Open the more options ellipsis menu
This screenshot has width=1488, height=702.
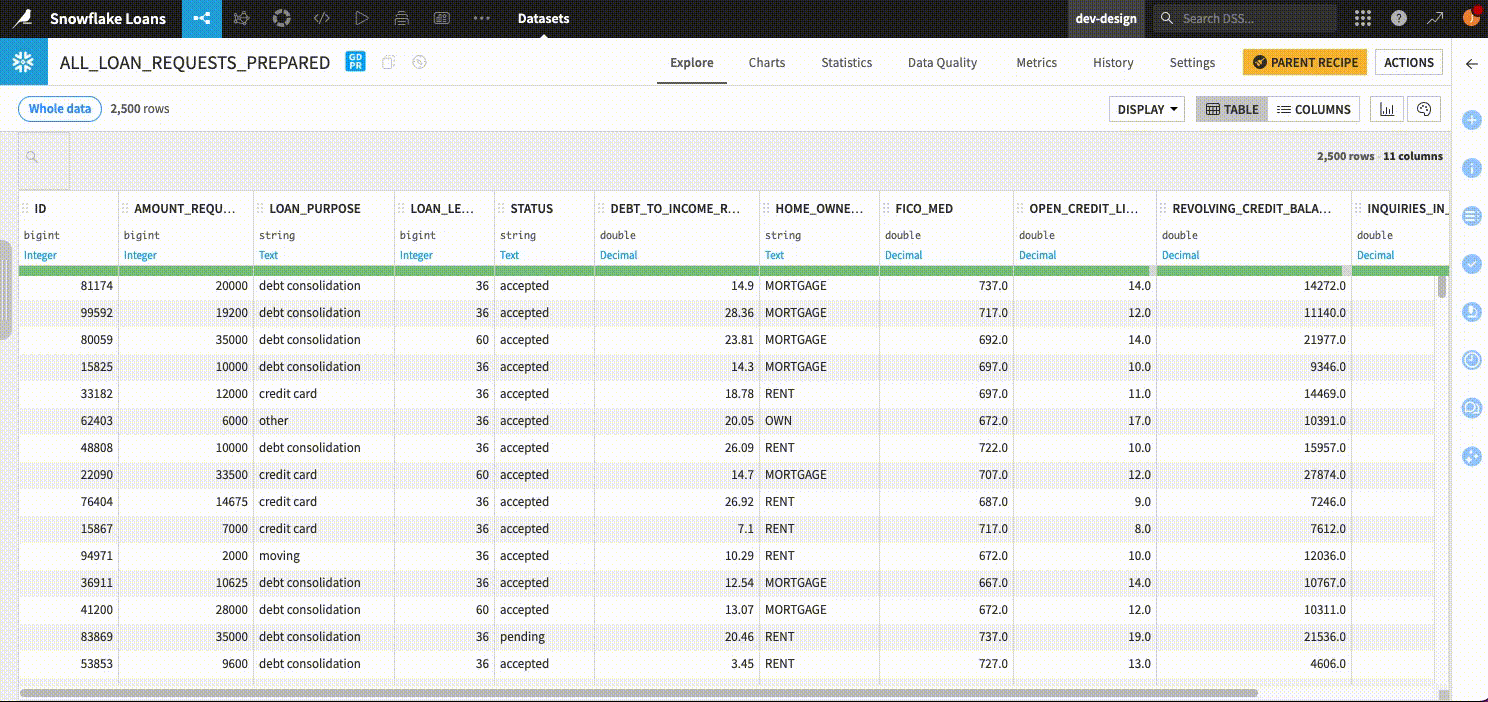(482, 18)
